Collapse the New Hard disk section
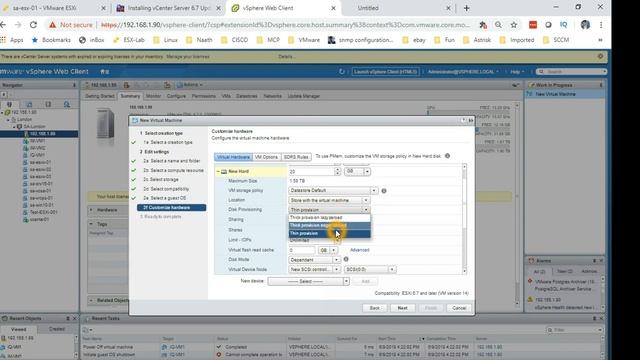The height and width of the screenshot is (360, 640). click(x=218, y=171)
